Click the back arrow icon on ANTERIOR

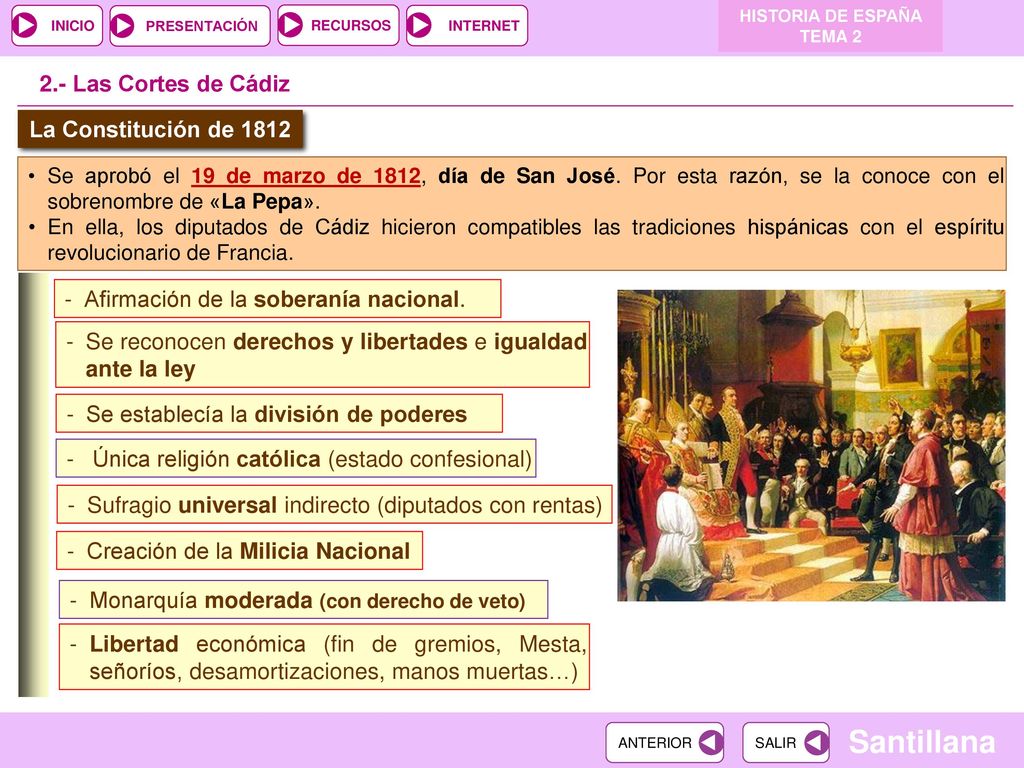pos(711,743)
